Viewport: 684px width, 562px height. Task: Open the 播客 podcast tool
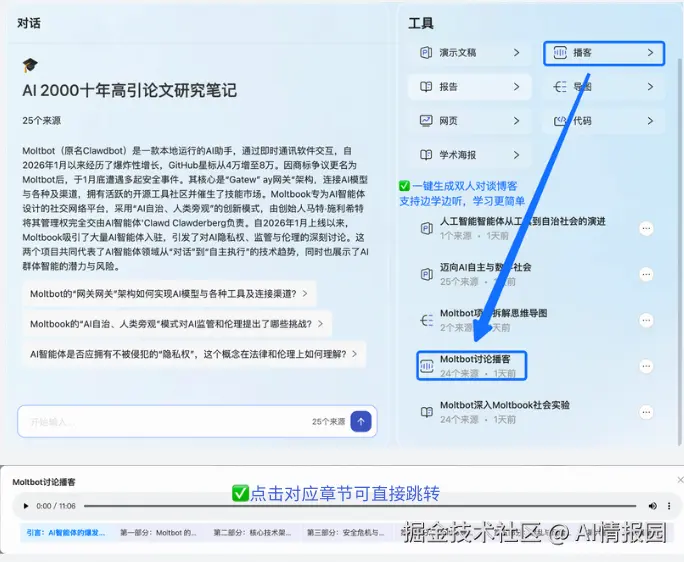click(x=604, y=53)
